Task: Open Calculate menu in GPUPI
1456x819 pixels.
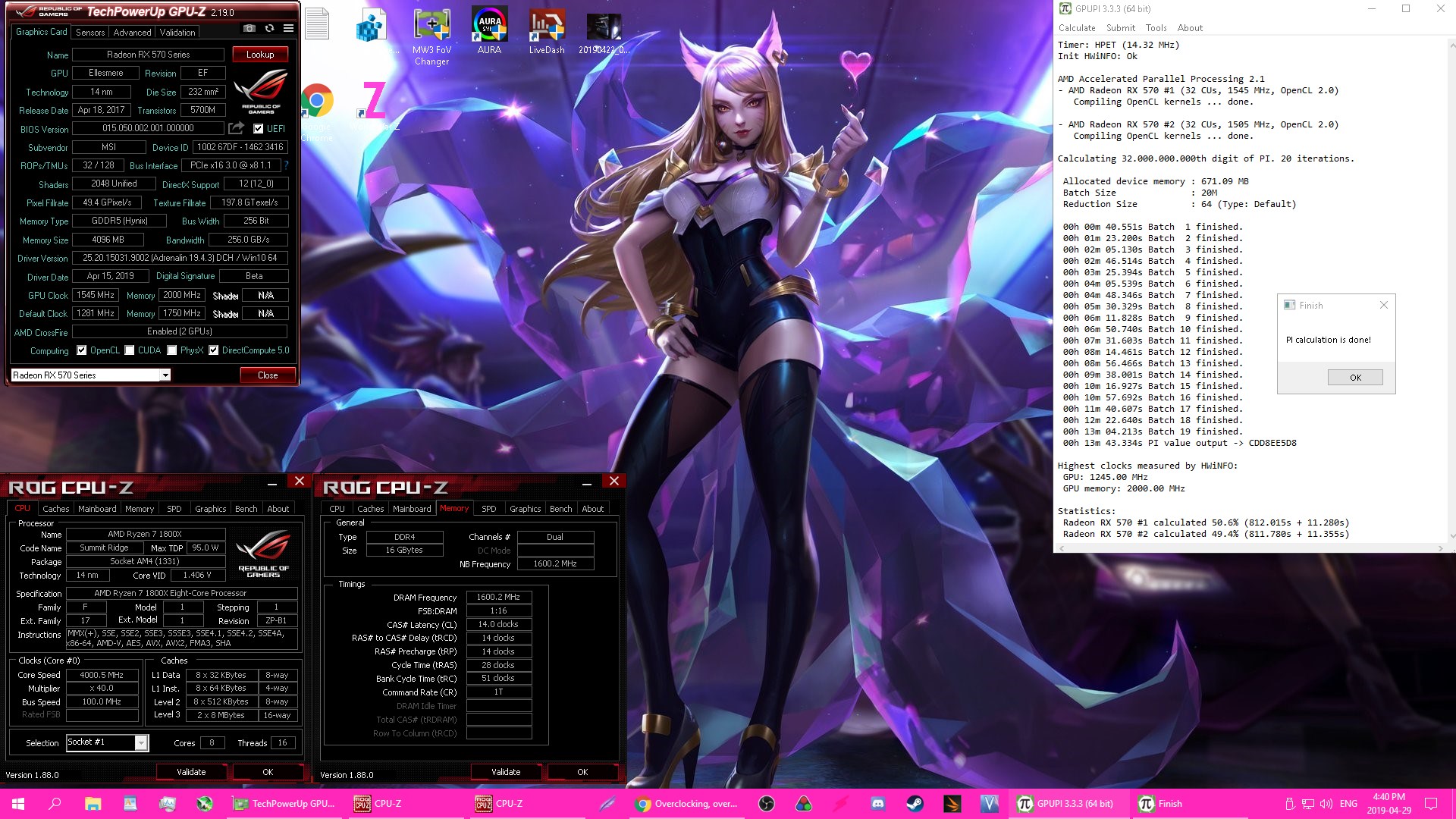Action: [x=1077, y=28]
